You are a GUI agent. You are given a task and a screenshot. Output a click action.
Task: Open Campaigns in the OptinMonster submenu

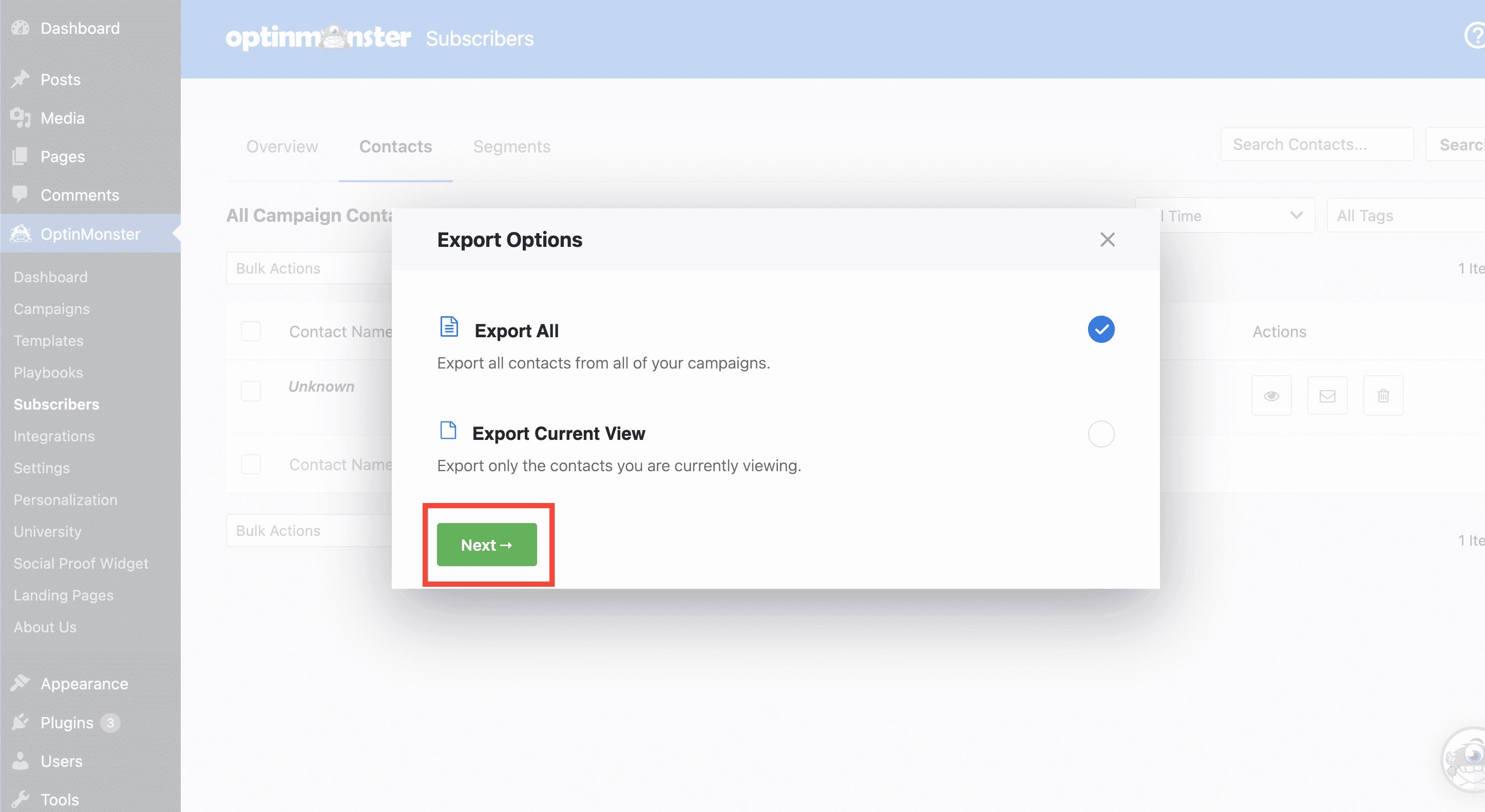(51, 309)
